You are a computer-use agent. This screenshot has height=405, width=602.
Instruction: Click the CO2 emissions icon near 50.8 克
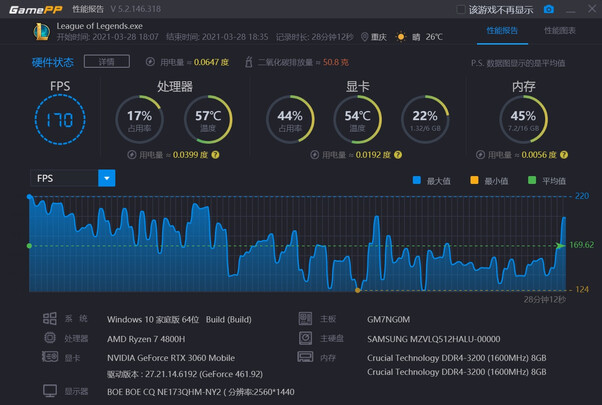tap(249, 61)
